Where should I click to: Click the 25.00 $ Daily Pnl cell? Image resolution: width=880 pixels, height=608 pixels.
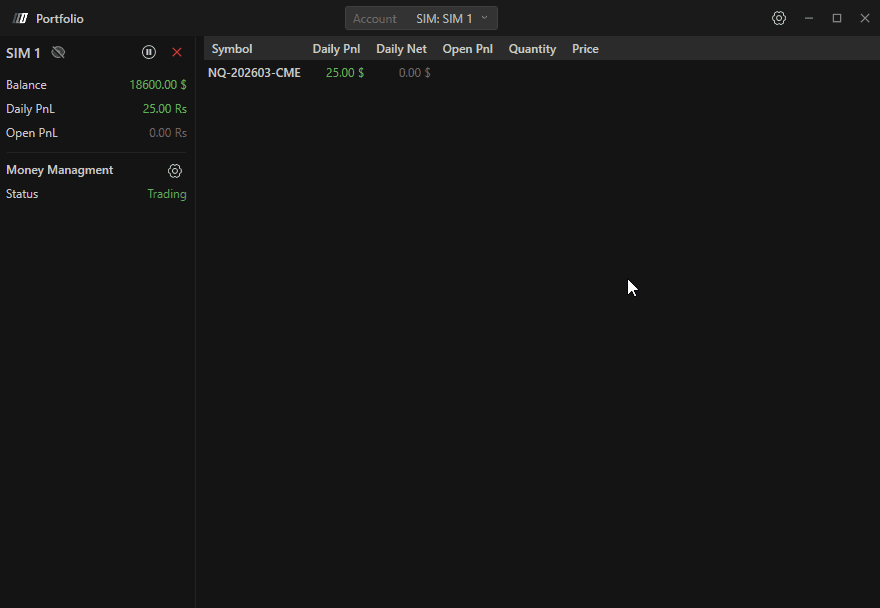(345, 73)
